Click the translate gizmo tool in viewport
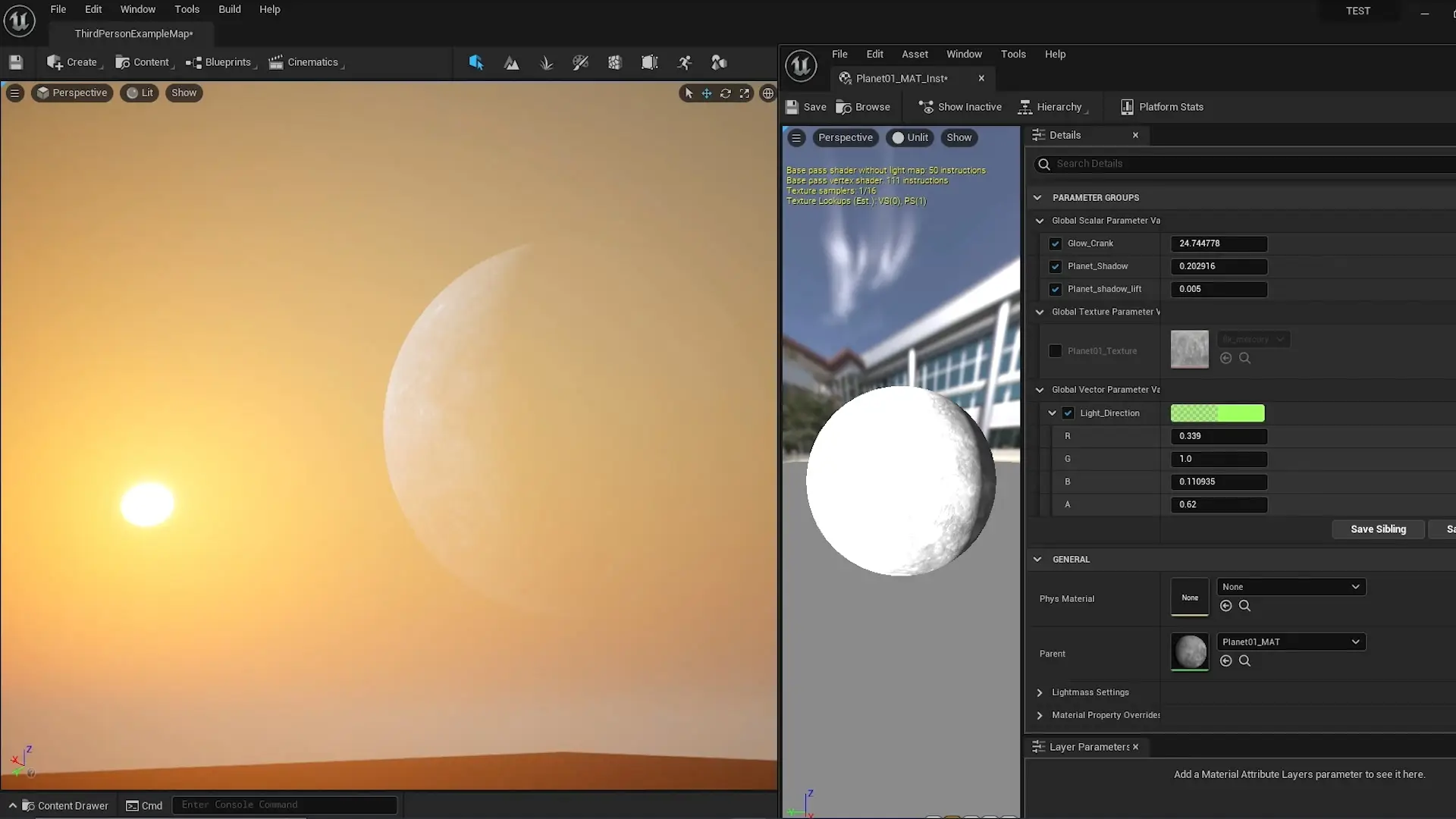1456x819 pixels. coord(707,93)
